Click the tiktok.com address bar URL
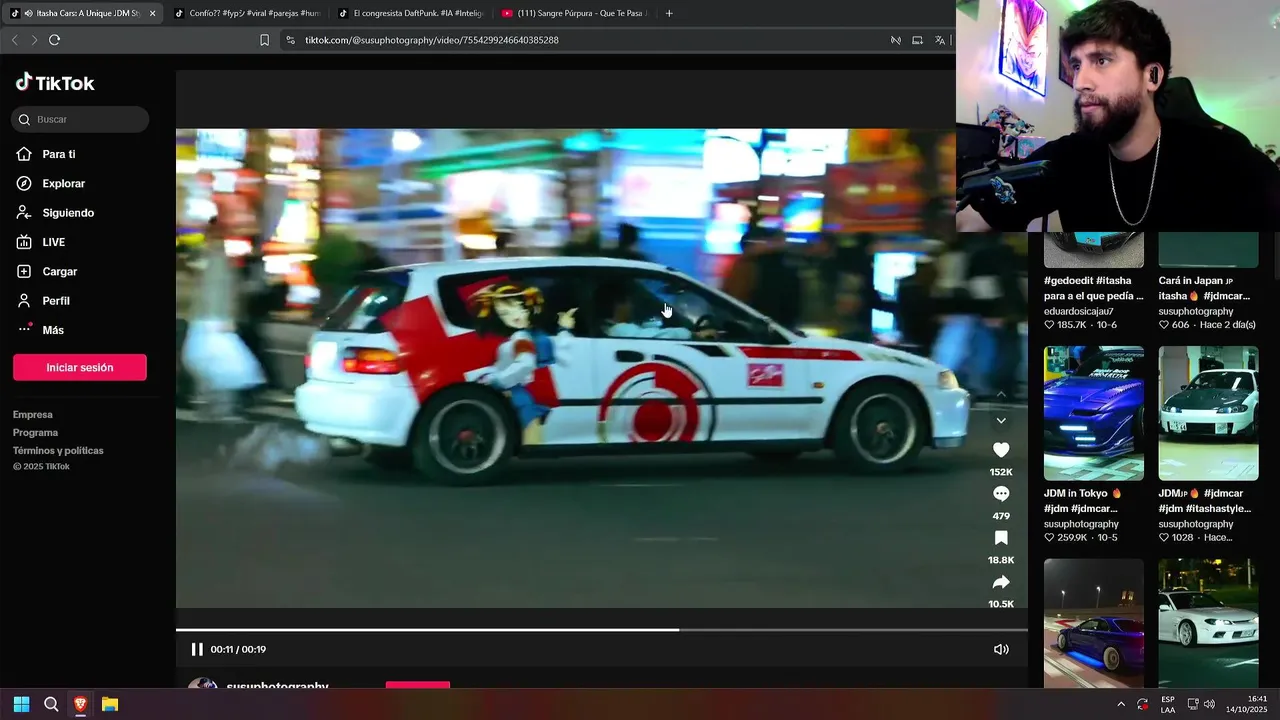This screenshot has width=1280, height=720. [x=432, y=40]
